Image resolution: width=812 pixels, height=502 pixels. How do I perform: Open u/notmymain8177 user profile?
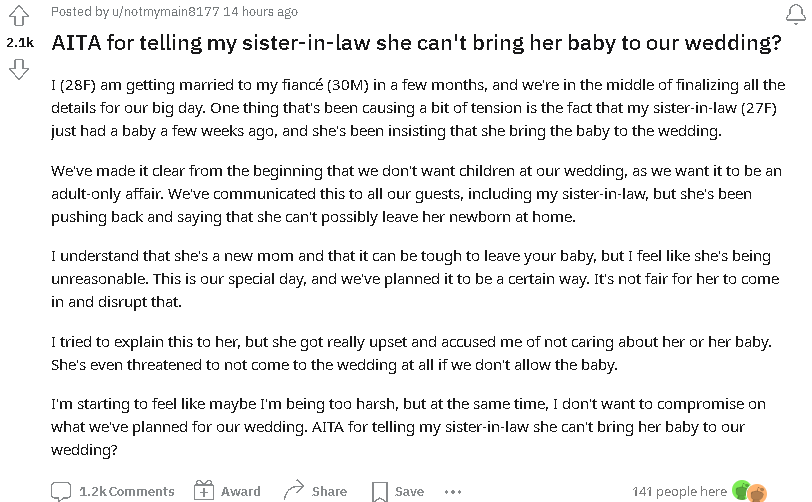(166, 11)
